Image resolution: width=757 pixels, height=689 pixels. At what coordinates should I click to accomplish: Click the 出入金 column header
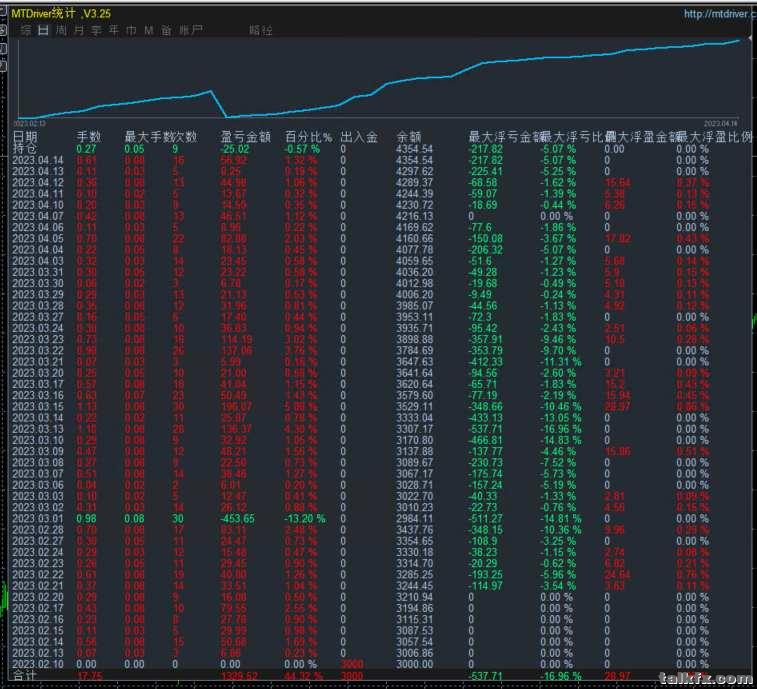[x=359, y=137]
